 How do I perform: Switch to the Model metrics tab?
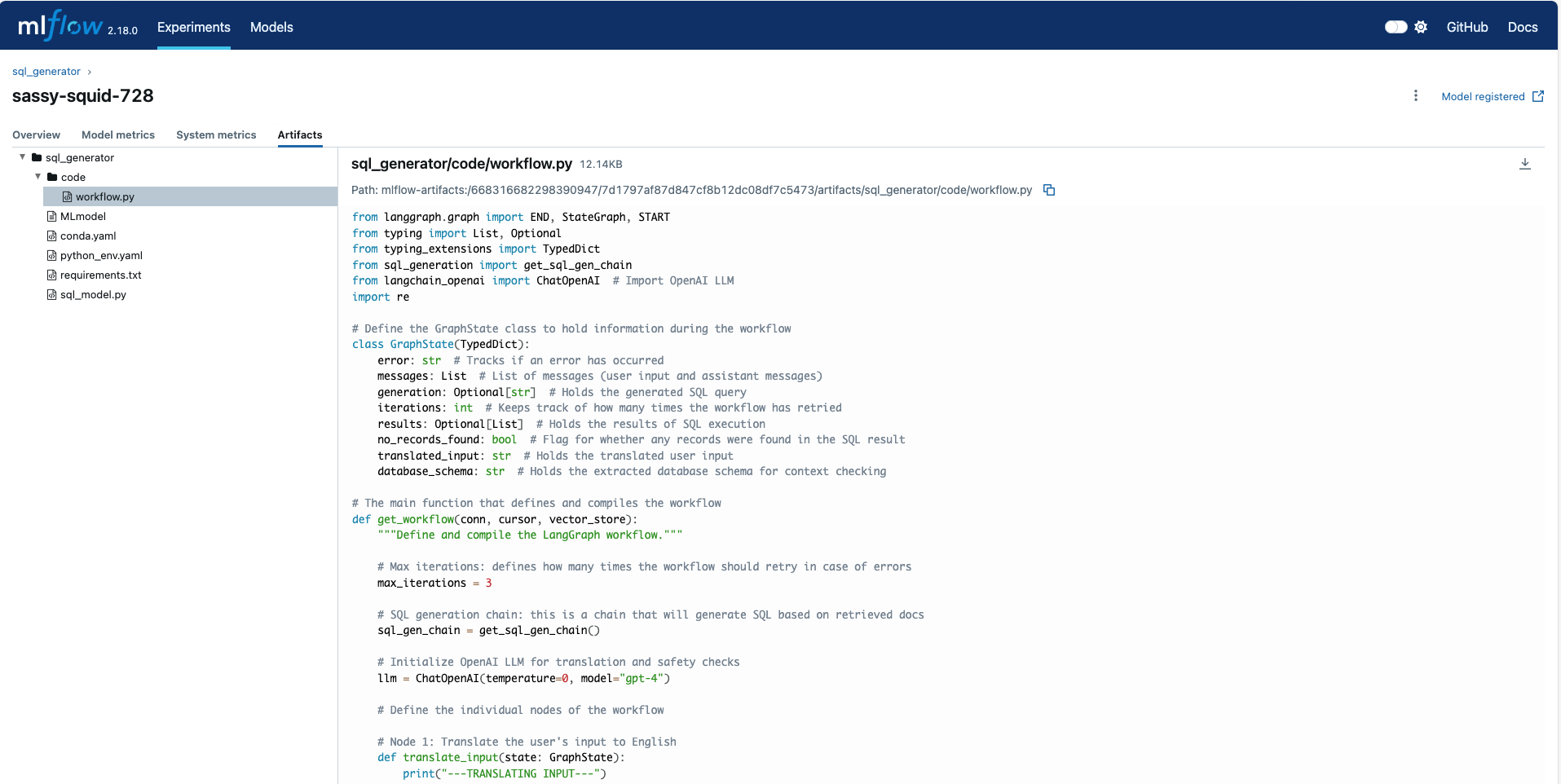click(118, 134)
